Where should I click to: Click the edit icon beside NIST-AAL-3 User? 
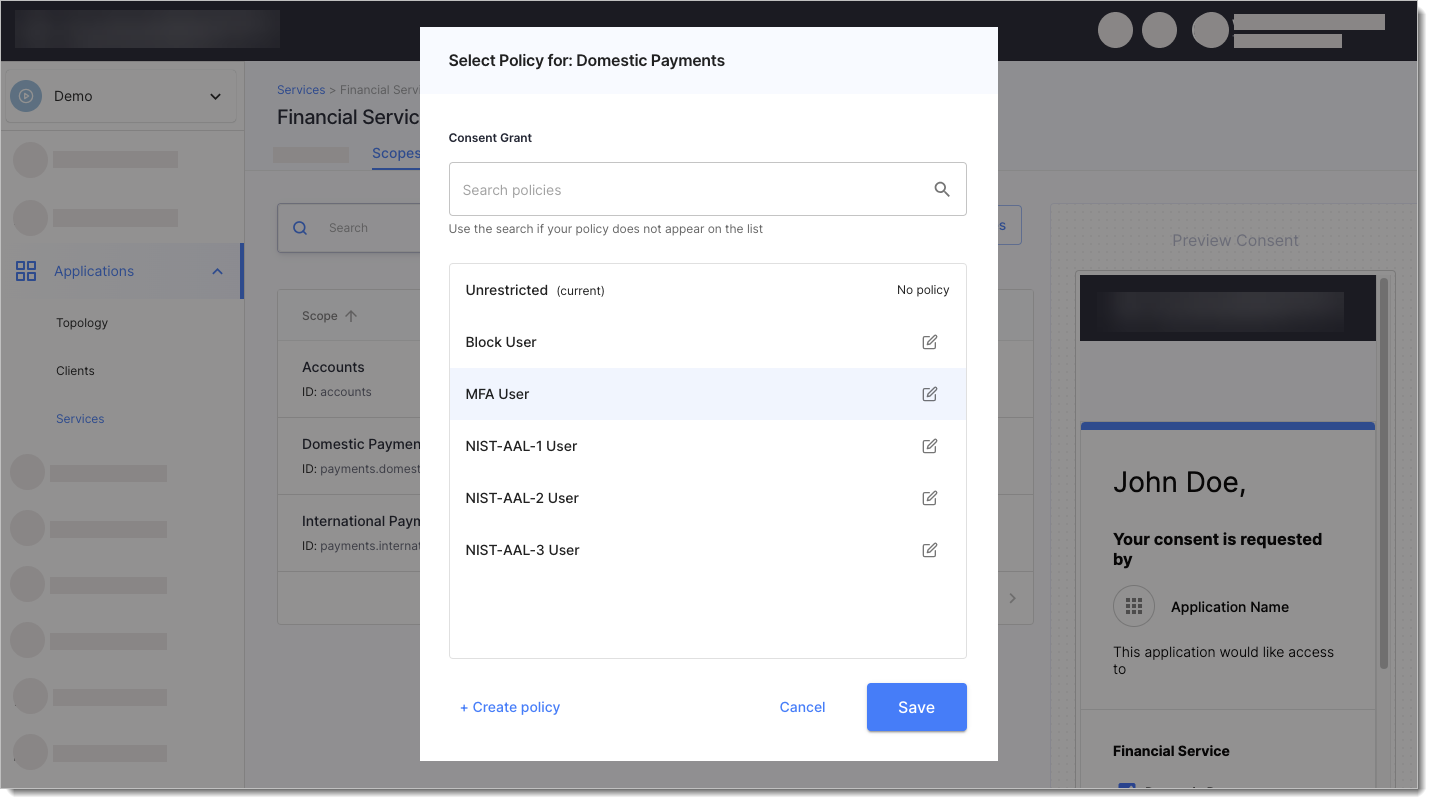[929, 550]
